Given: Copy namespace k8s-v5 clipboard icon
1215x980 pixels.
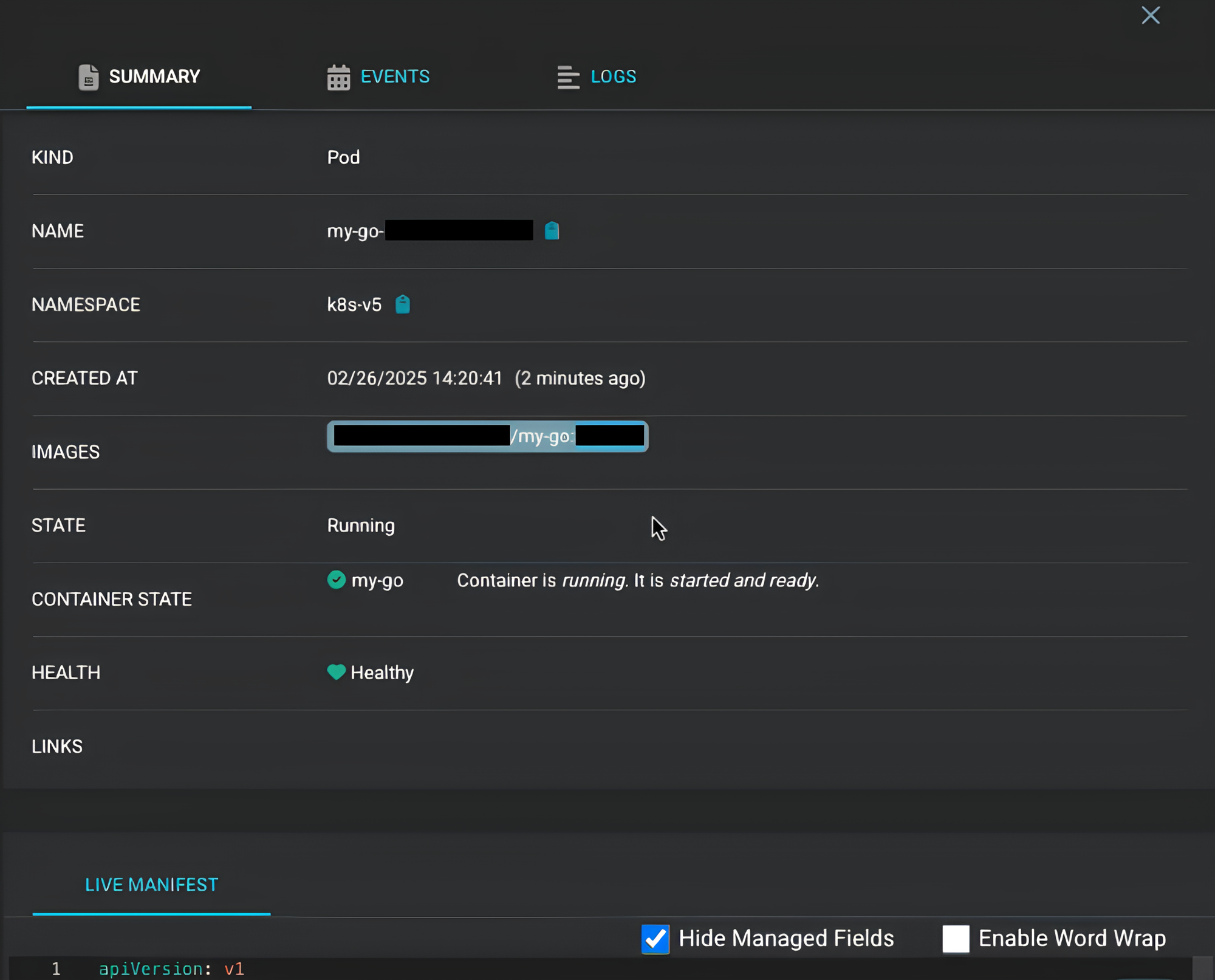Looking at the screenshot, I should (x=403, y=304).
